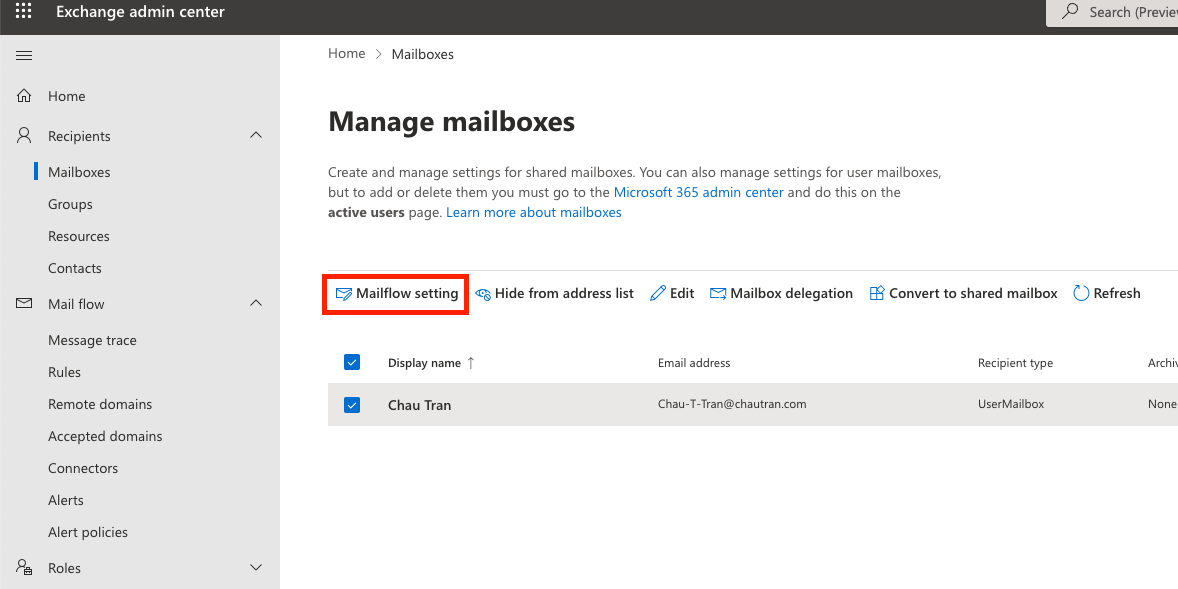Image resolution: width=1178 pixels, height=589 pixels.
Task: Open the Chau Tran mailbox name
Action: tap(419, 405)
